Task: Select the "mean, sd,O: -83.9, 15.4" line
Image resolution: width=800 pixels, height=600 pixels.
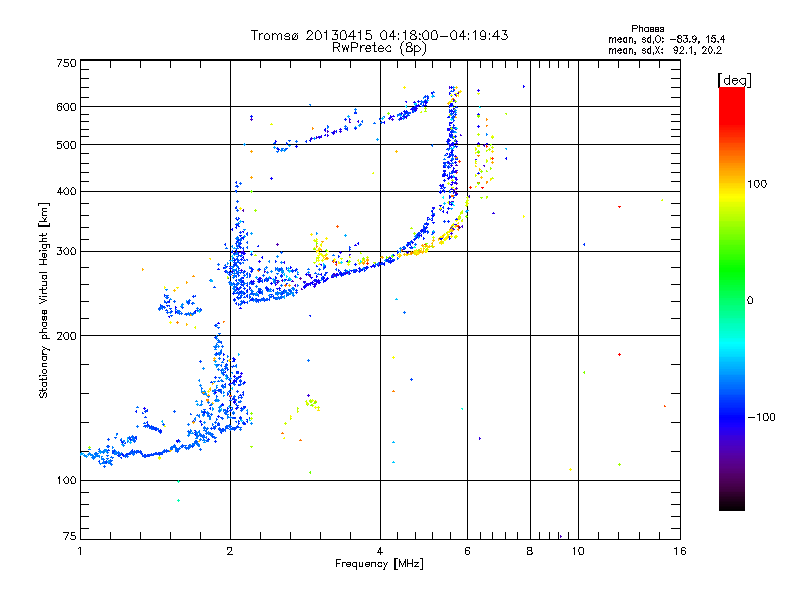Action: click(x=666, y=39)
